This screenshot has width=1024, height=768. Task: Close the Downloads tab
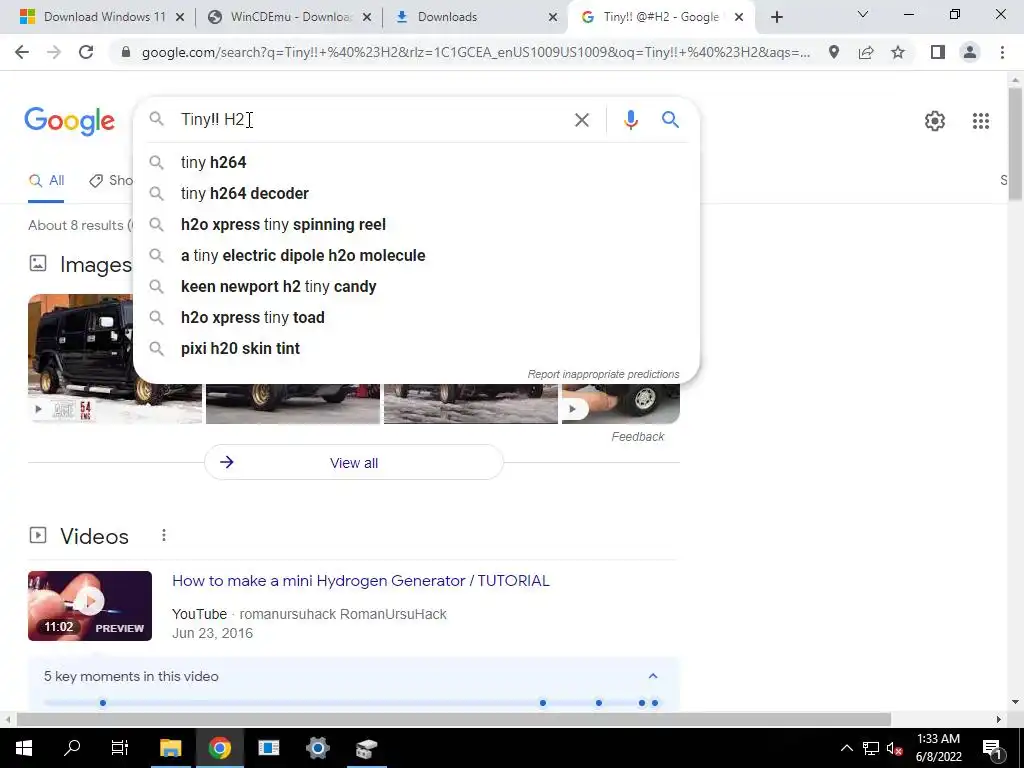[553, 17]
